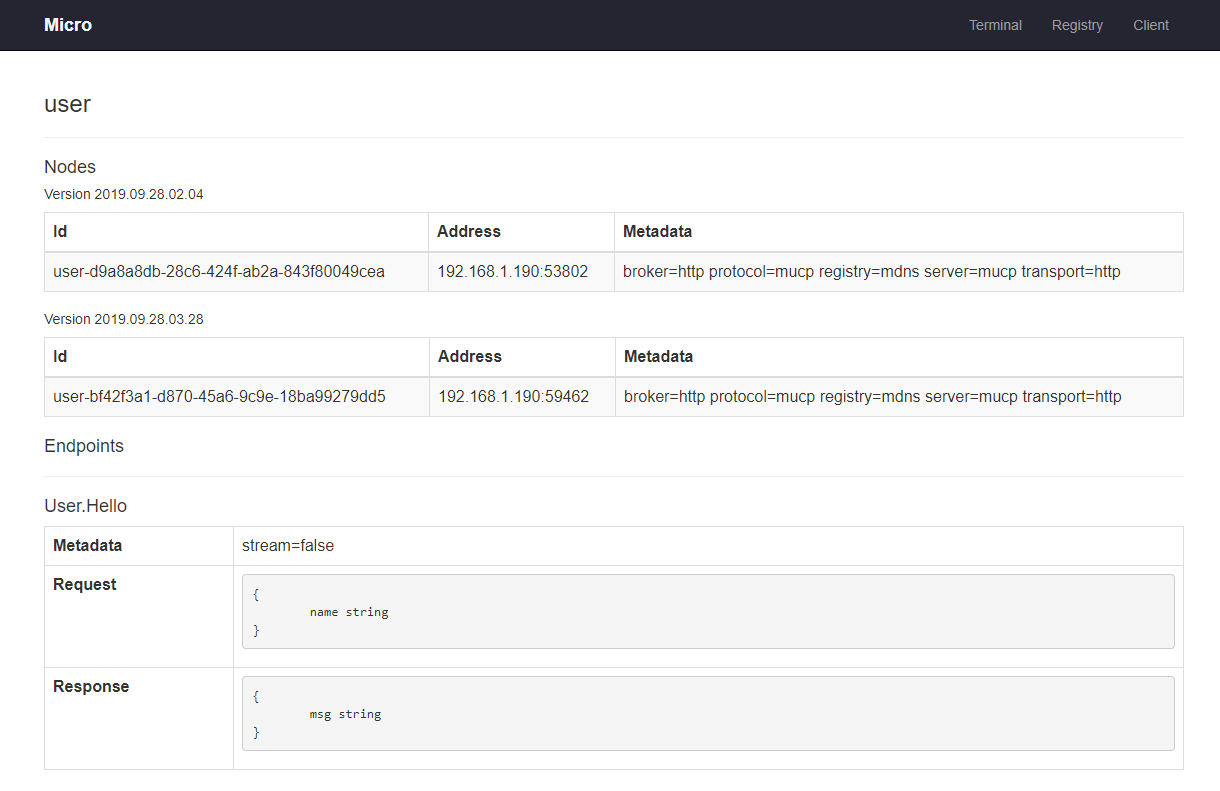1220x791 pixels.
Task: Click the Id column header in first table
Action: click(61, 231)
